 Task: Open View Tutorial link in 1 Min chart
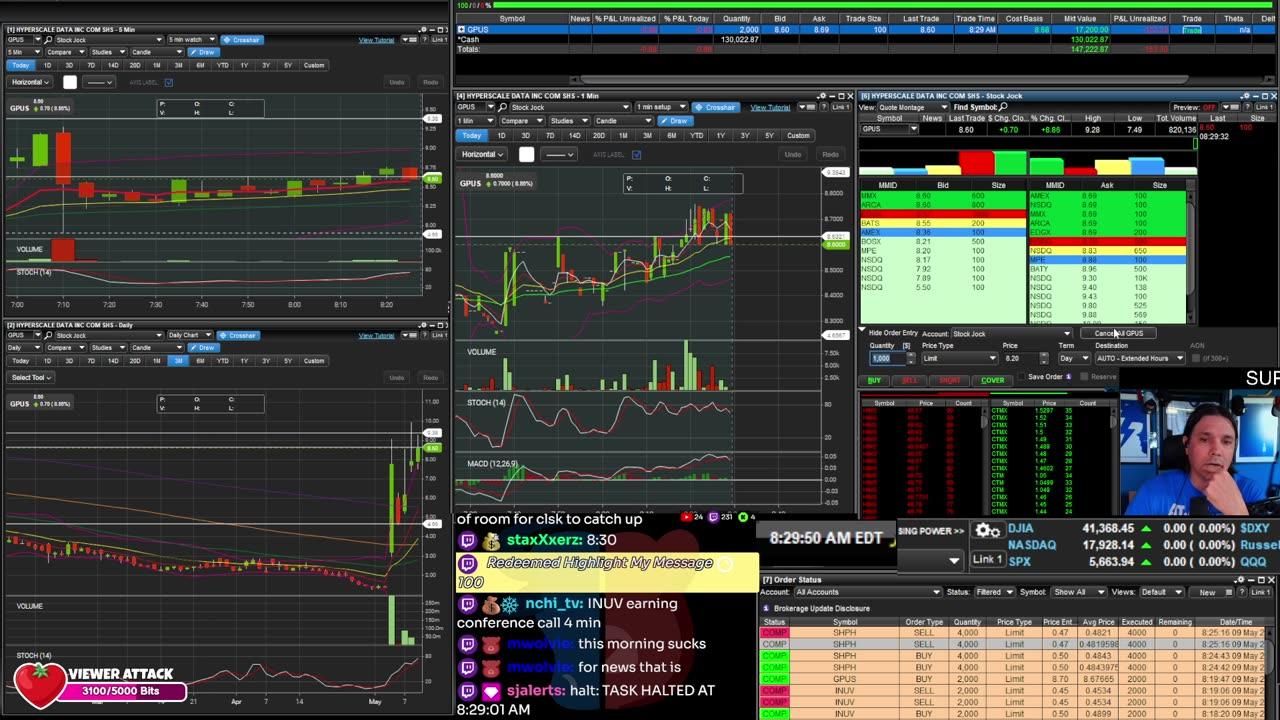coord(770,107)
